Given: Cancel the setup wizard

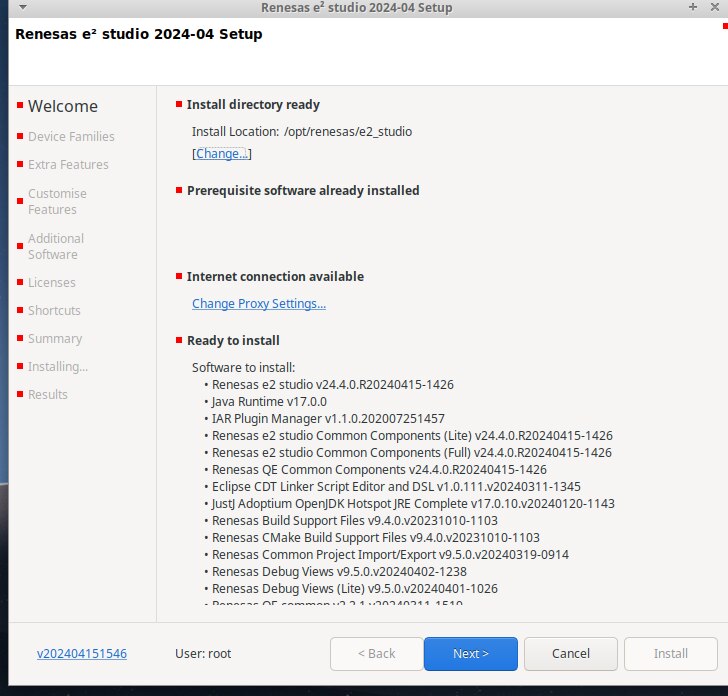Looking at the screenshot, I should coord(571,654).
